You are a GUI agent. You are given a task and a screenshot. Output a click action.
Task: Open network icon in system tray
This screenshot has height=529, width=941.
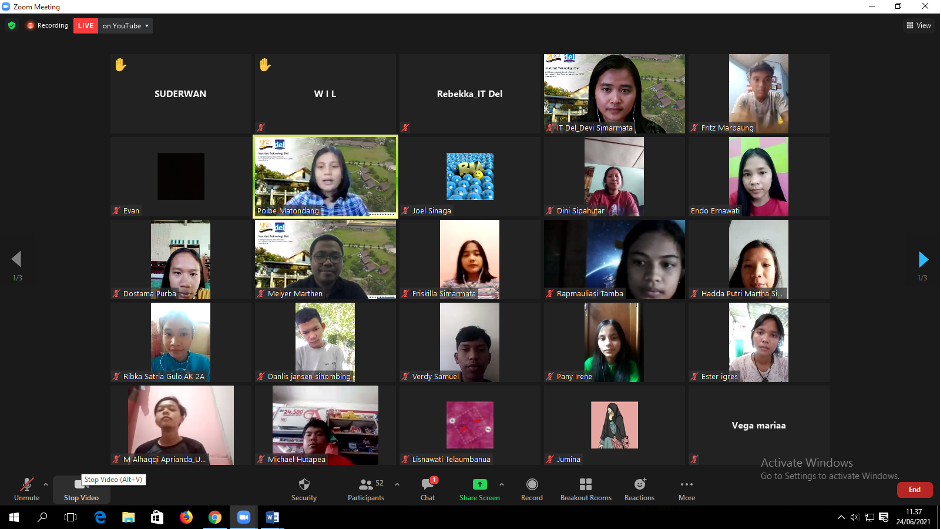coord(869,517)
